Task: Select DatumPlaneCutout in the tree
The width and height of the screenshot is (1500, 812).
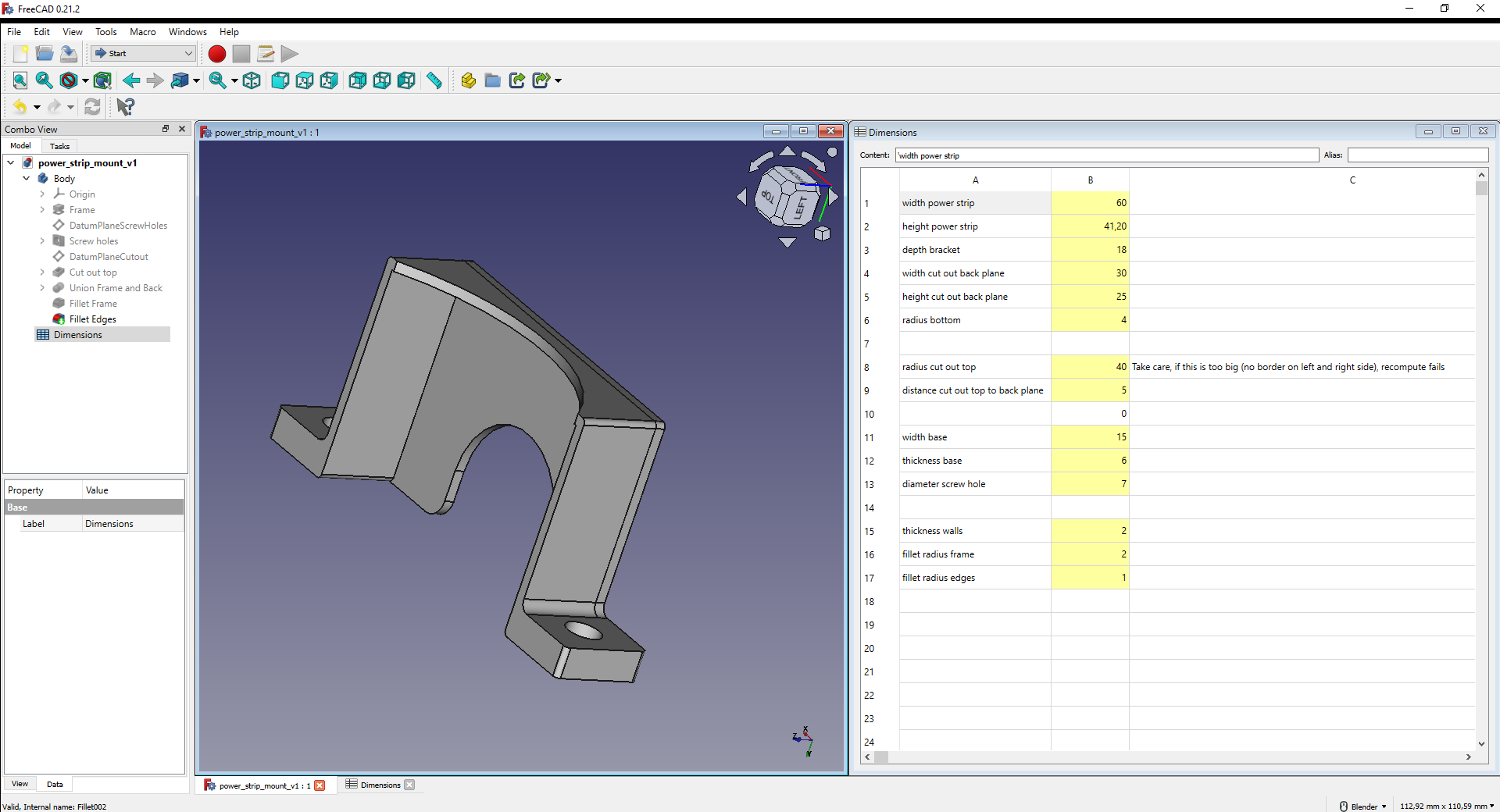Action: coord(109,257)
